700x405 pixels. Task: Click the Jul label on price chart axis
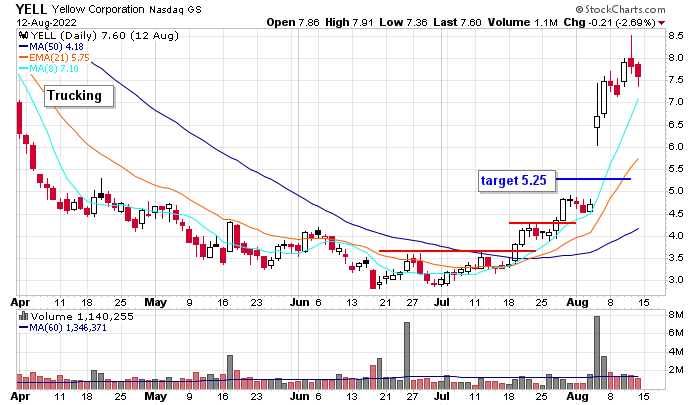coord(442,302)
